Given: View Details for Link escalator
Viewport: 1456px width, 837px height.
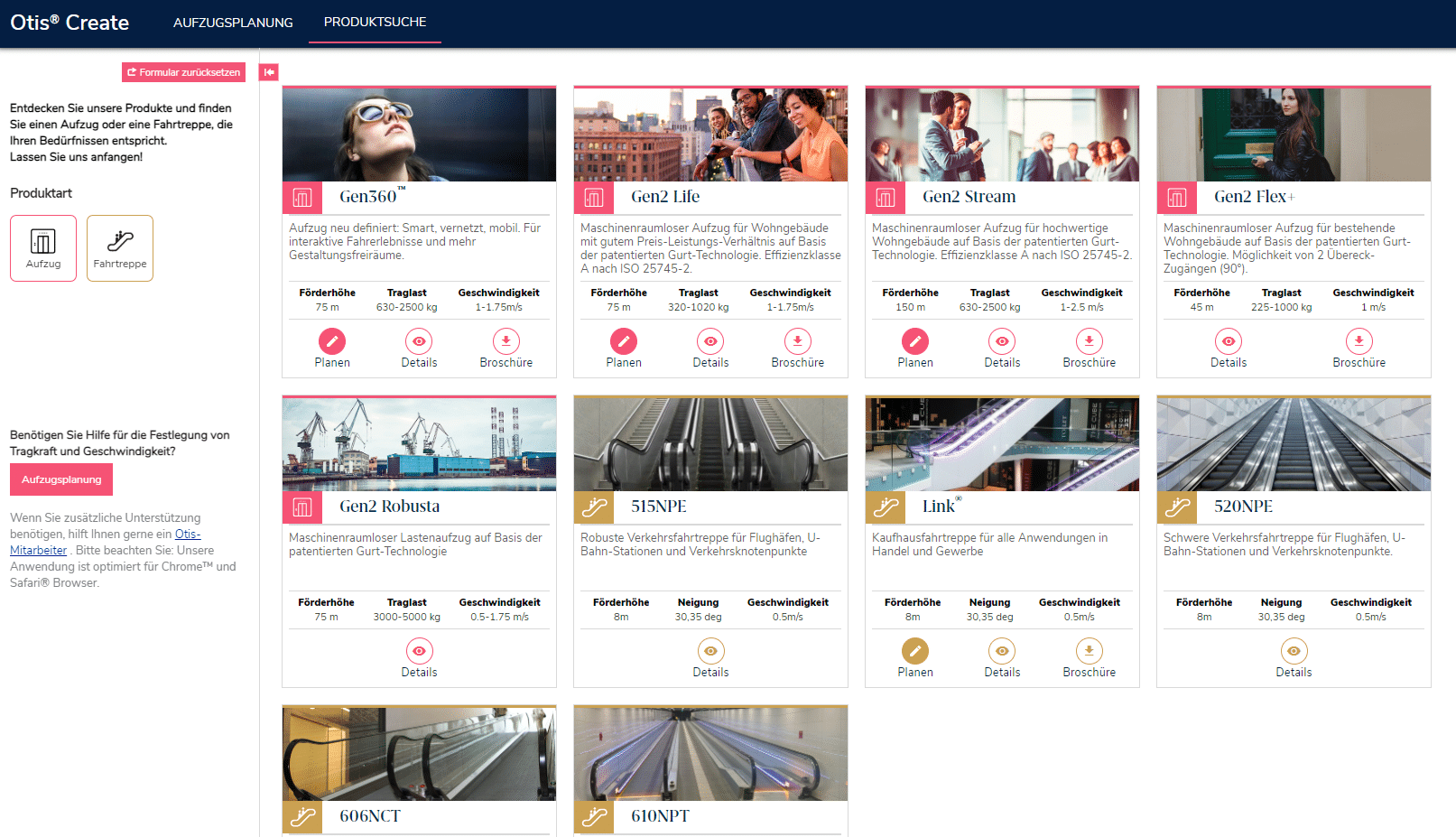Looking at the screenshot, I should click(x=1002, y=651).
